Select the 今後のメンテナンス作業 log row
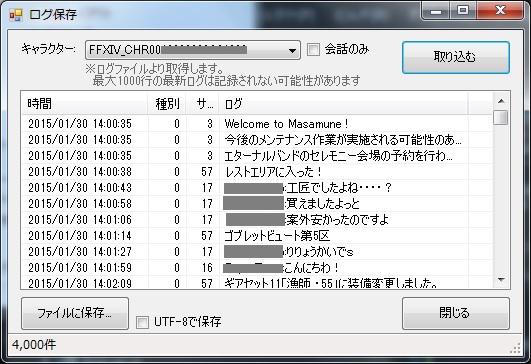 (x=257, y=140)
